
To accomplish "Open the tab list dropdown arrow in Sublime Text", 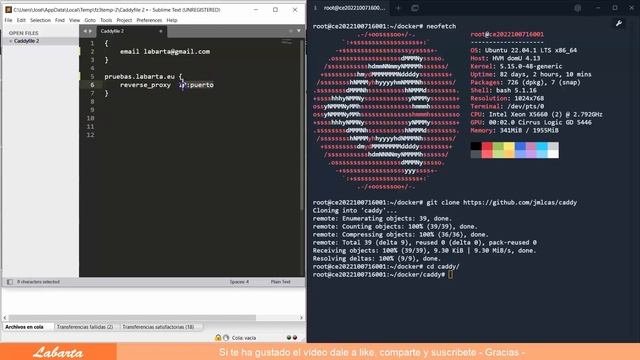I will [299, 31].
